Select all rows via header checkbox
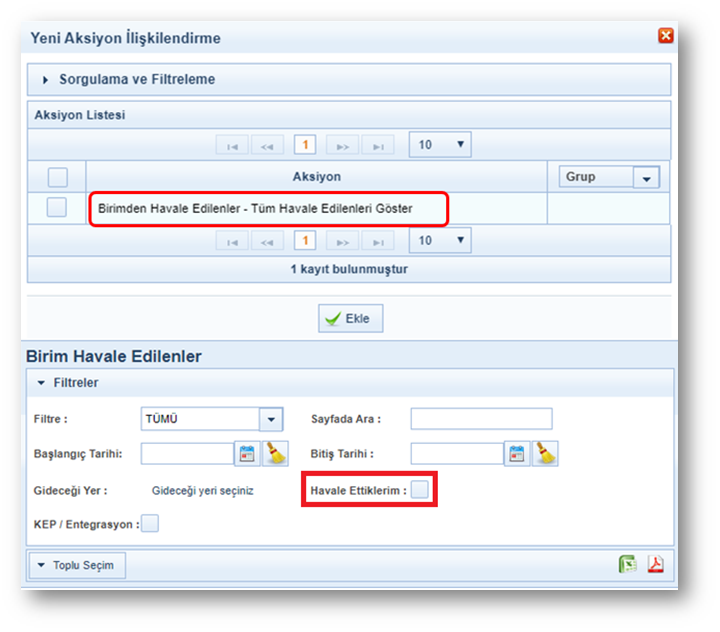720x632 pixels. click(x=57, y=177)
